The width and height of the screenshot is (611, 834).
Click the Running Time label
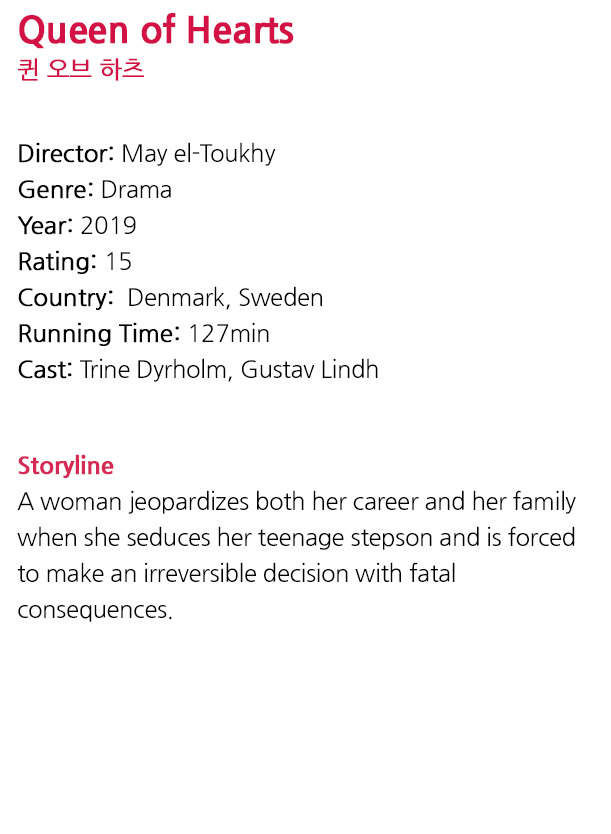(99, 334)
